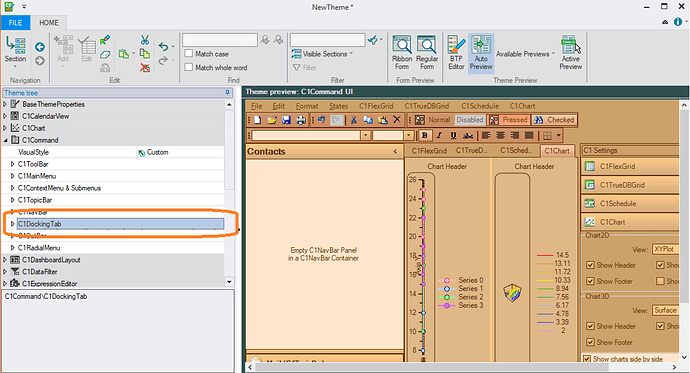Open the Format menu in the preview
Image resolution: width=690 pixels, height=373 pixels.
pyautogui.click(x=307, y=106)
